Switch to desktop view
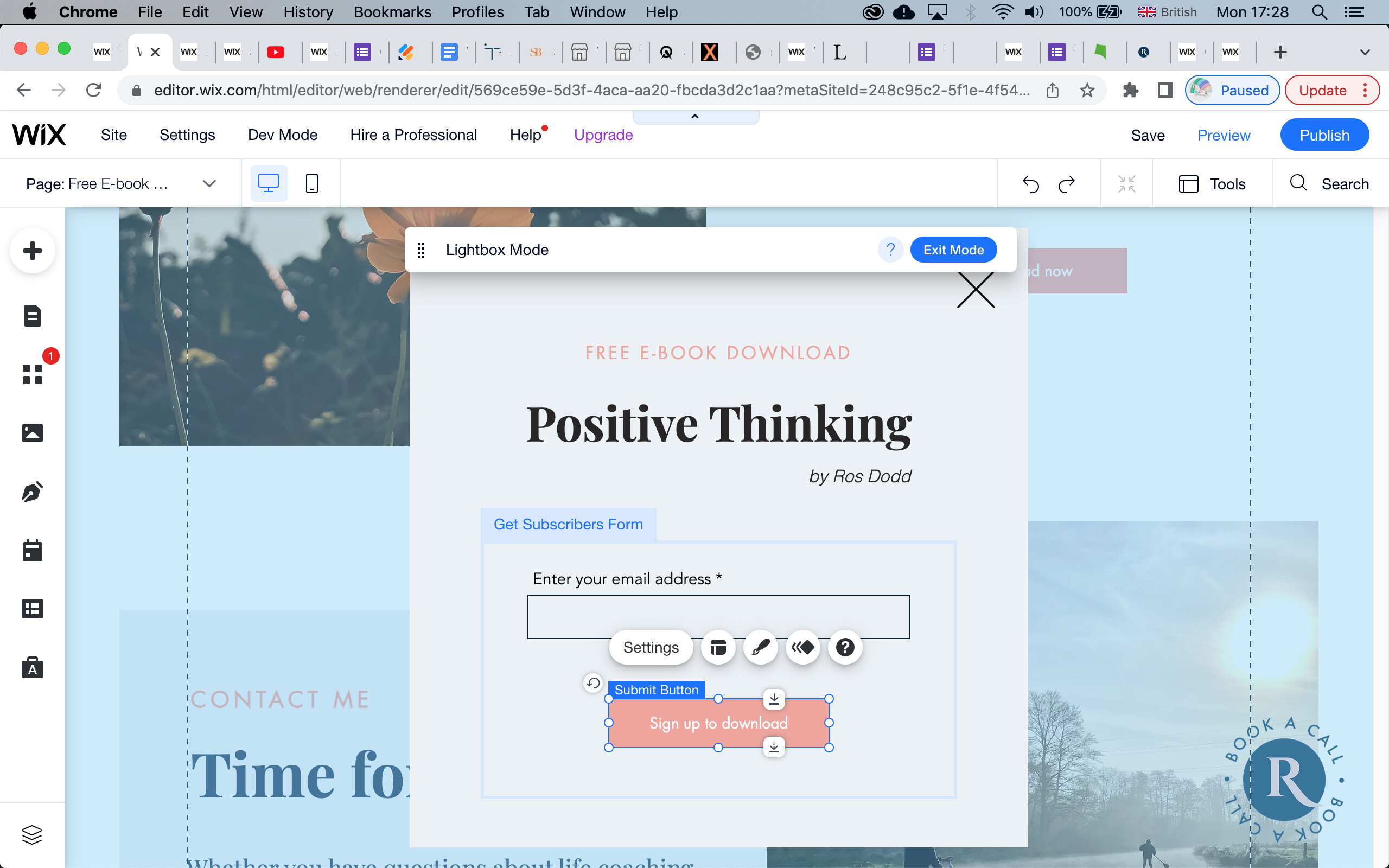Screen dimensions: 1389x868 [268, 184]
